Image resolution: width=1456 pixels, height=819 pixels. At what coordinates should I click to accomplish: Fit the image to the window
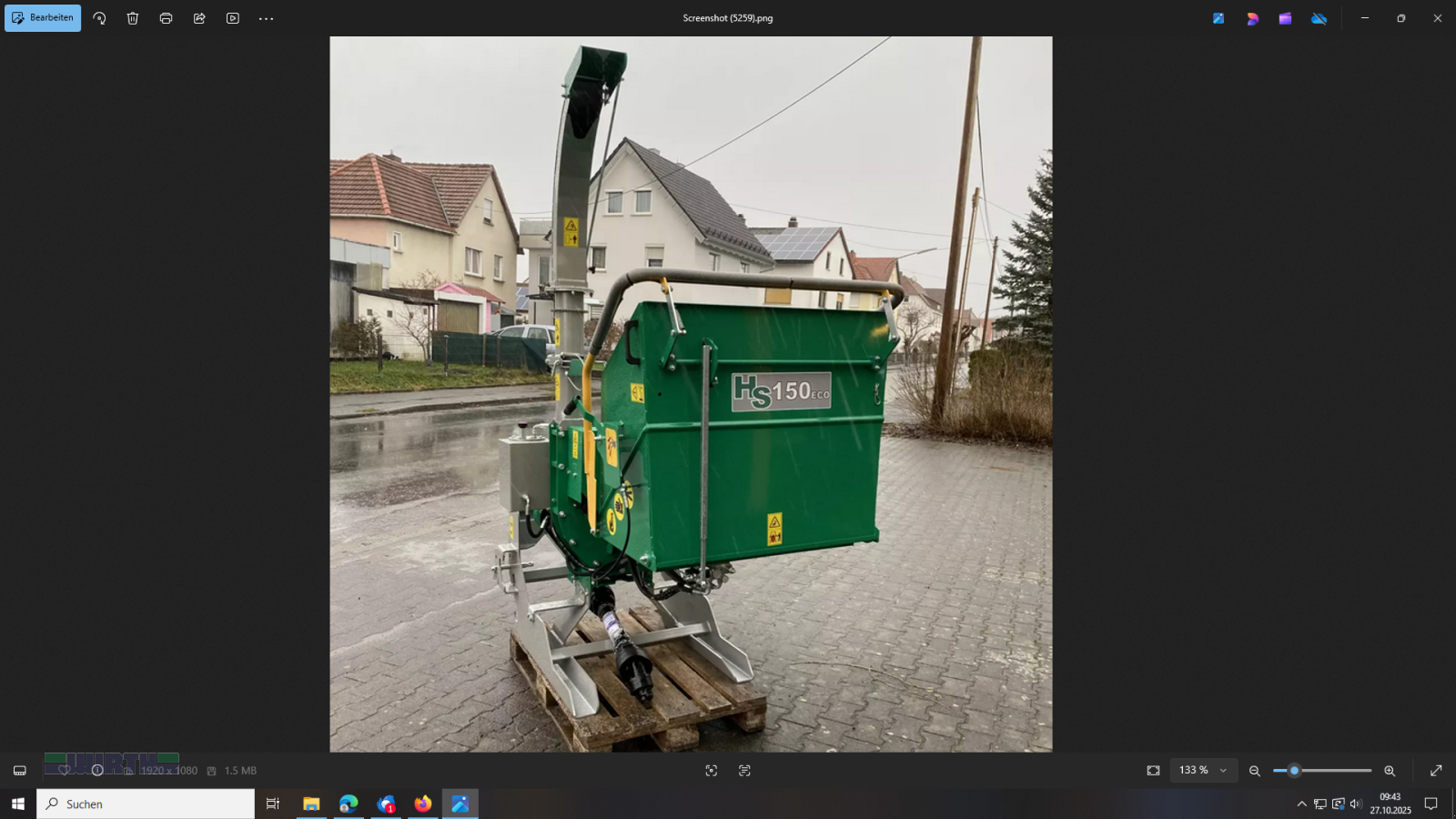[x=1153, y=770]
